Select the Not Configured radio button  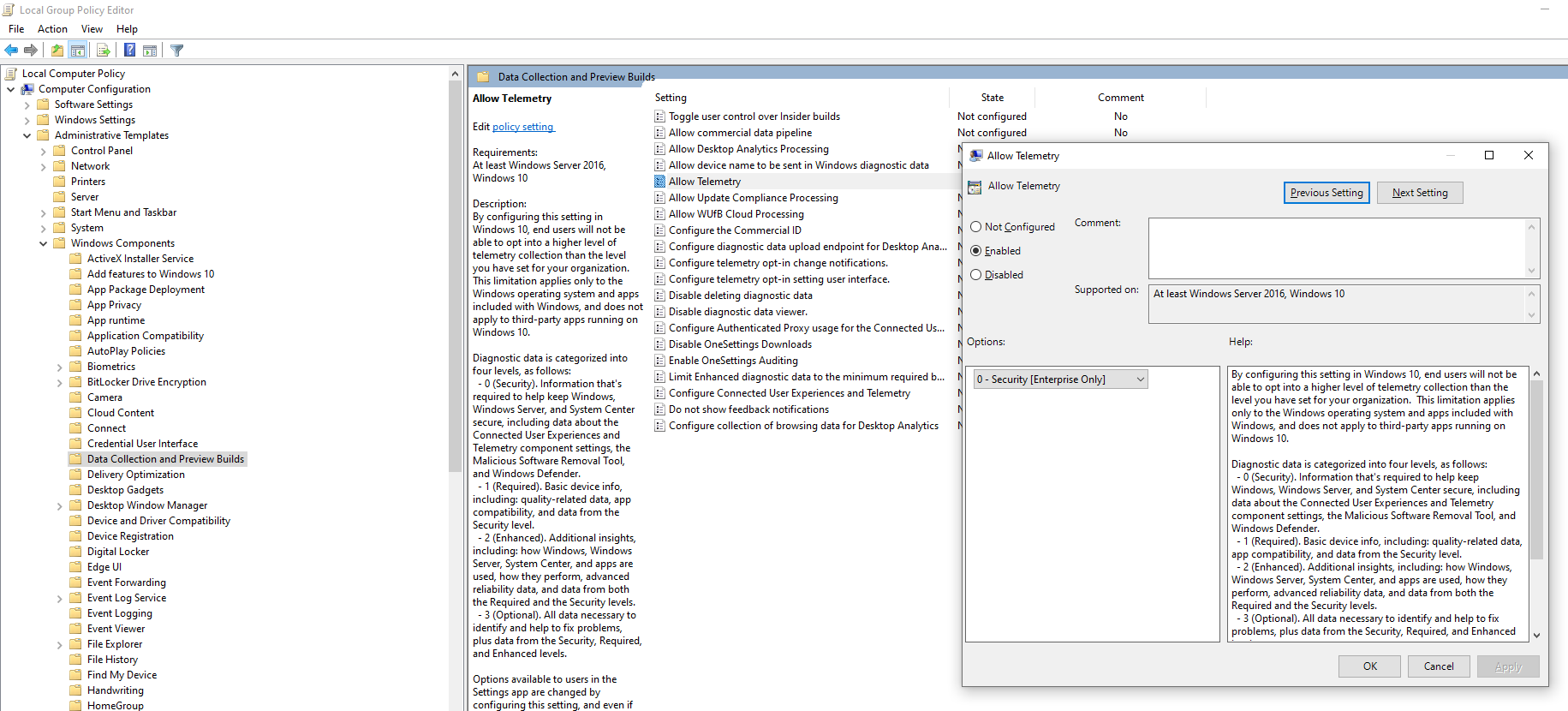point(976,227)
